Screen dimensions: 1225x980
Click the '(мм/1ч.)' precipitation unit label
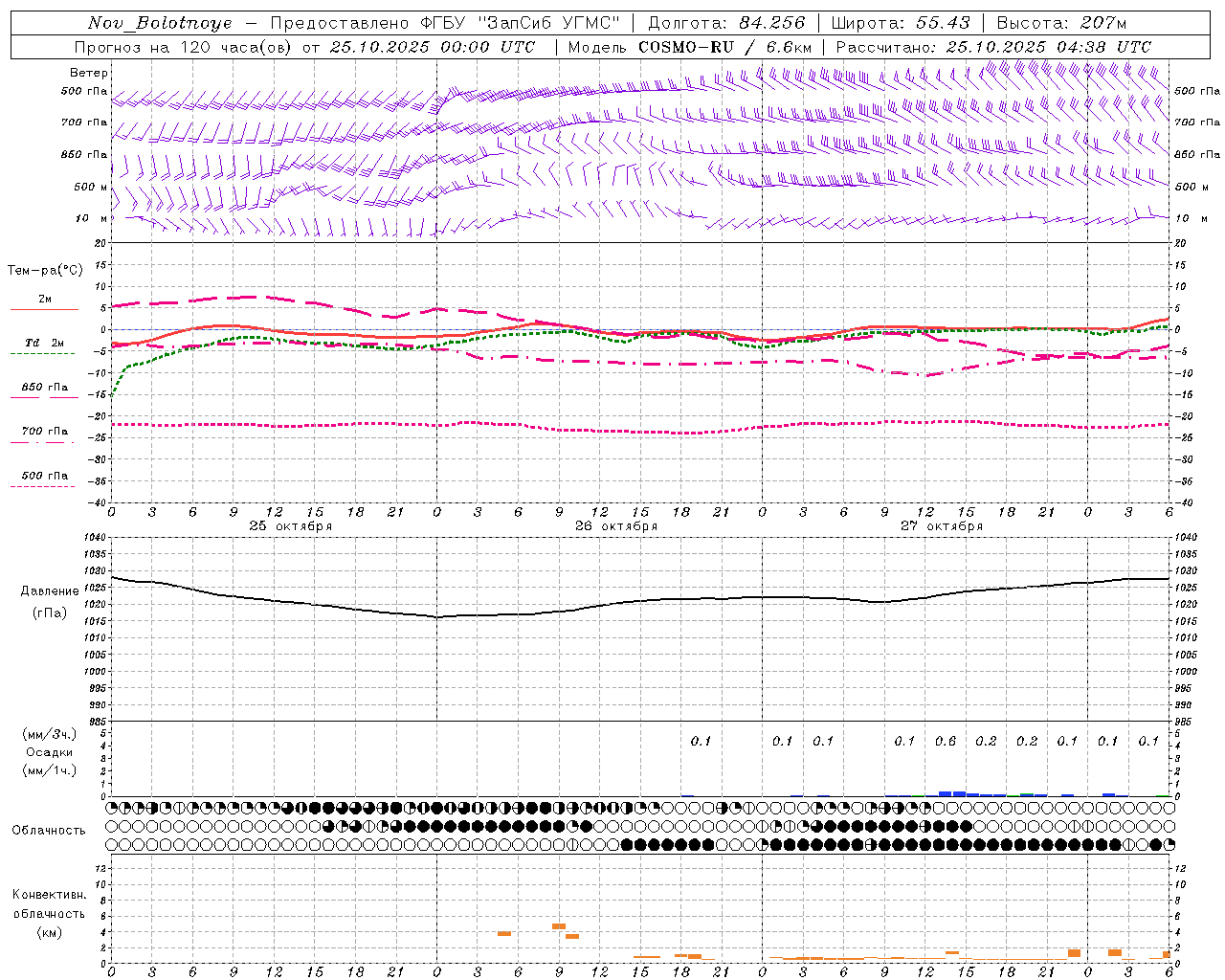(x=50, y=770)
